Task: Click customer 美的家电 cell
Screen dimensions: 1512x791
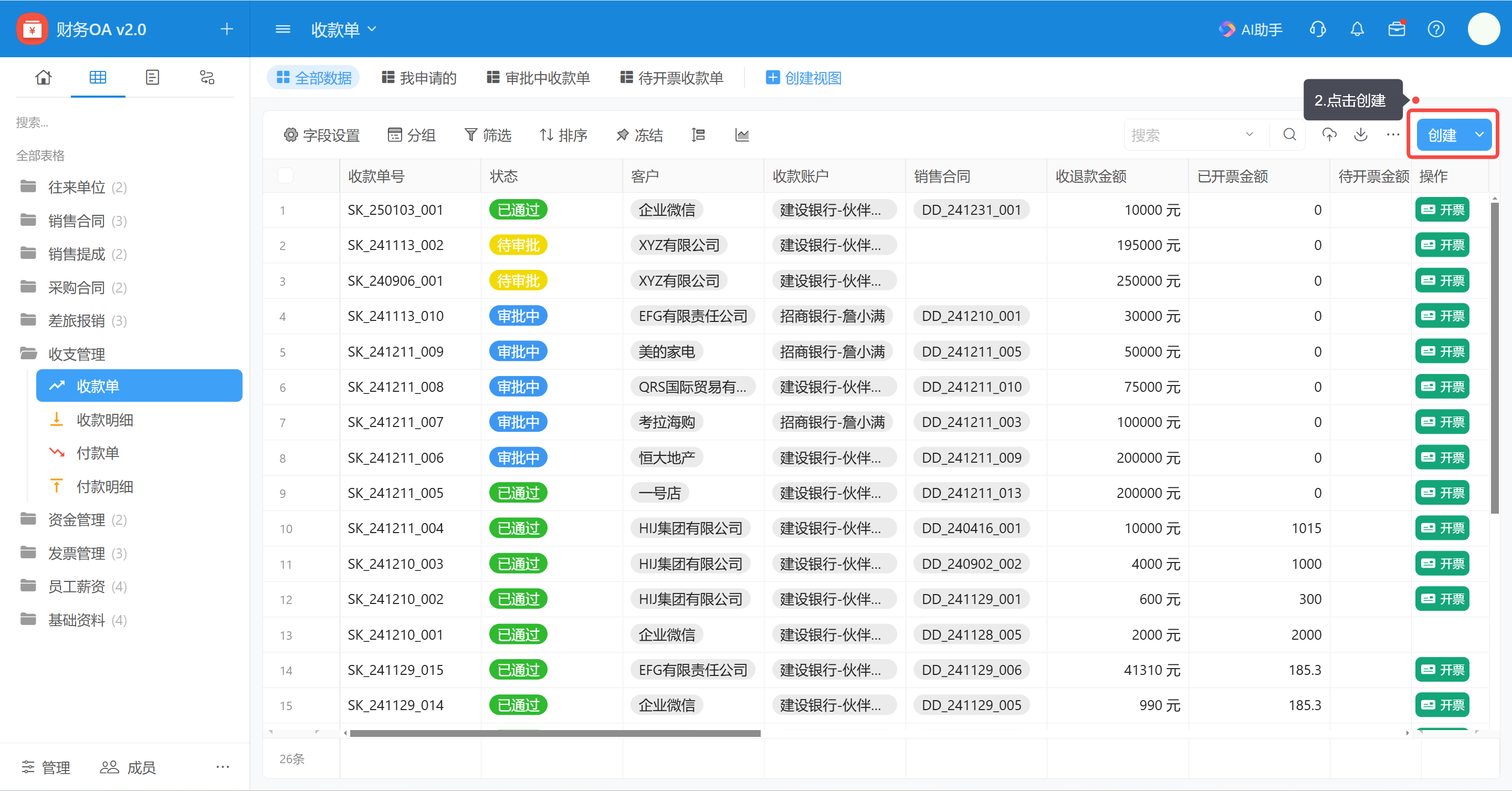Action: (x=667, y=352)
